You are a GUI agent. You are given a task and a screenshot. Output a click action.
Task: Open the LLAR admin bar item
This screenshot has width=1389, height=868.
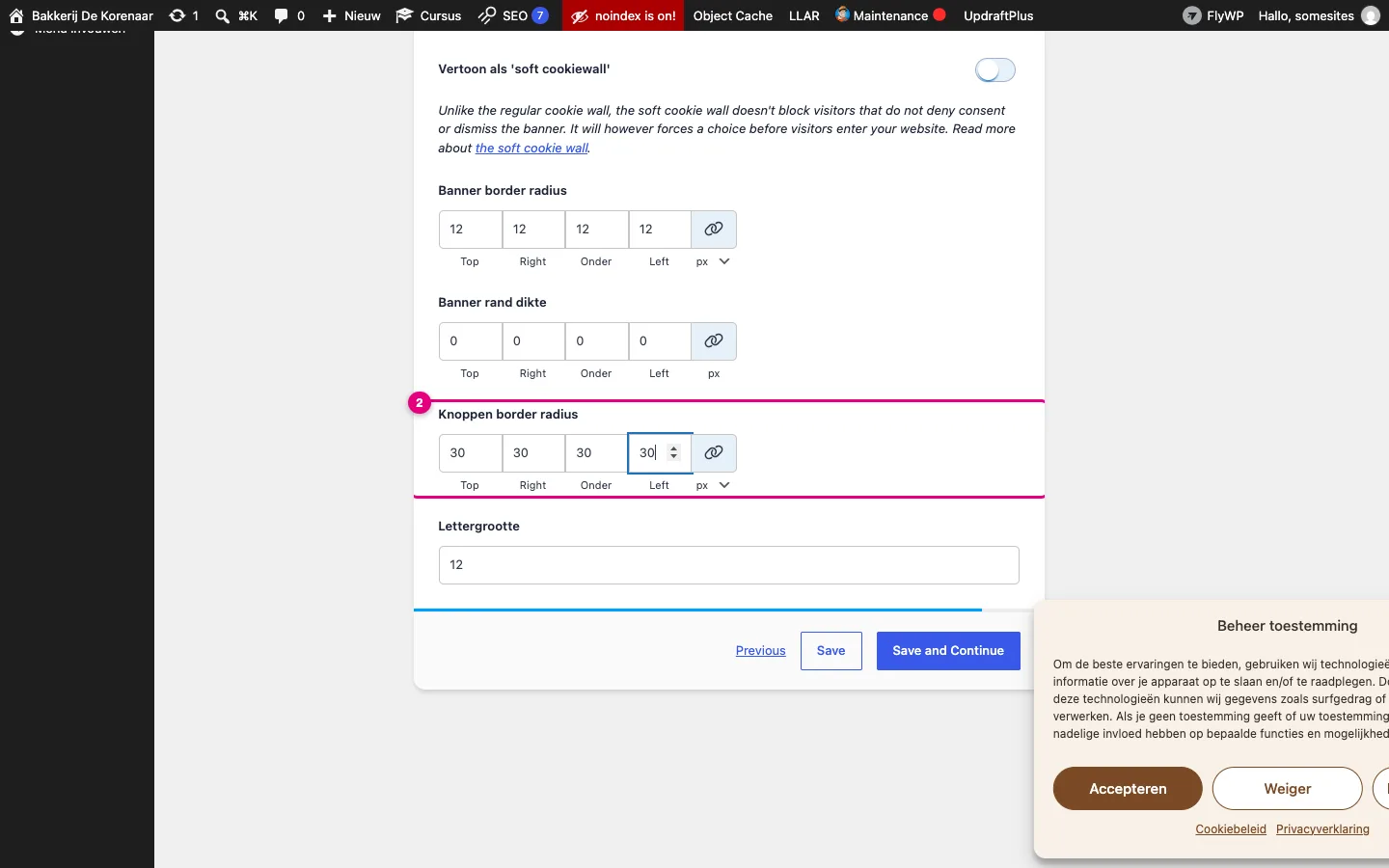tap(804, 15)
